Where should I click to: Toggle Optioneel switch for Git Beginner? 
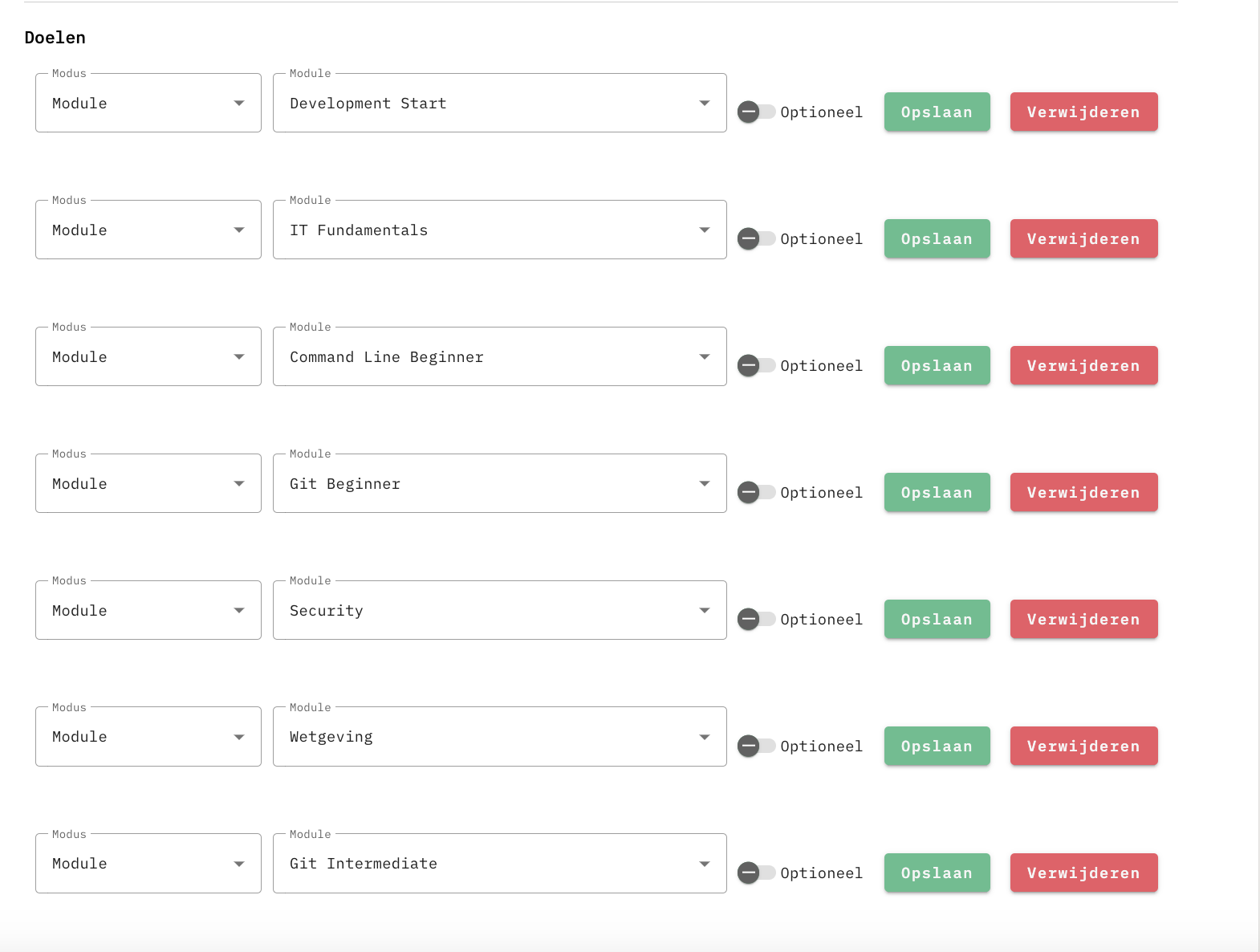coord(756,492)
